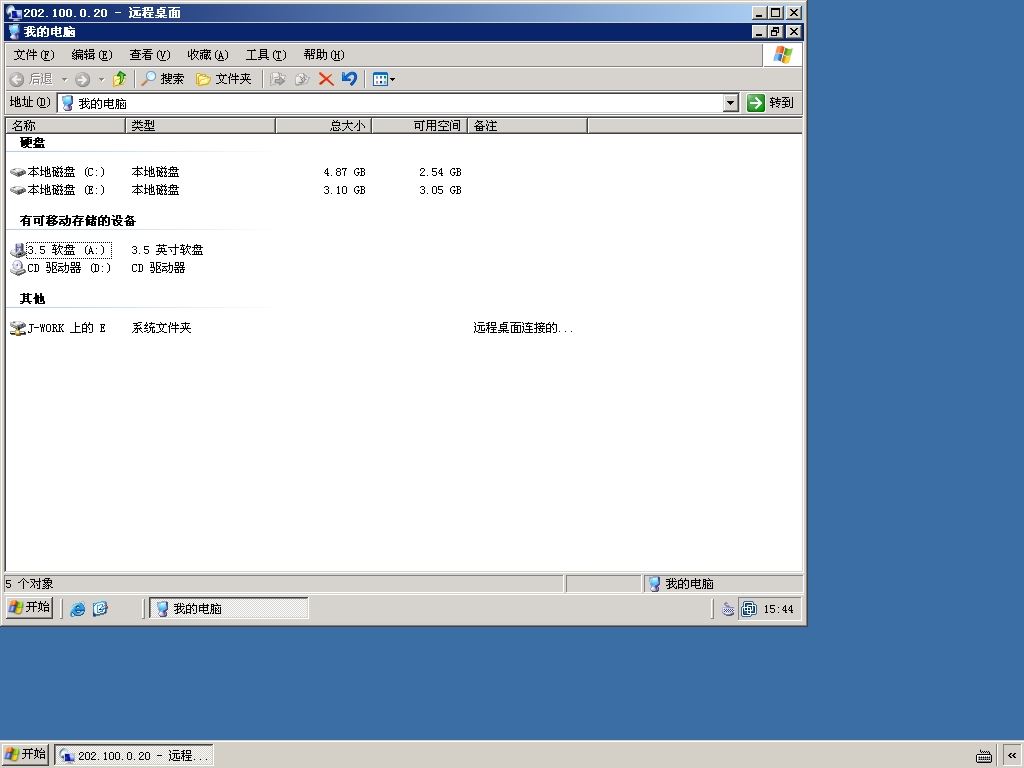
Task: Open the Views toolbar dropdown
Action: 383,79
